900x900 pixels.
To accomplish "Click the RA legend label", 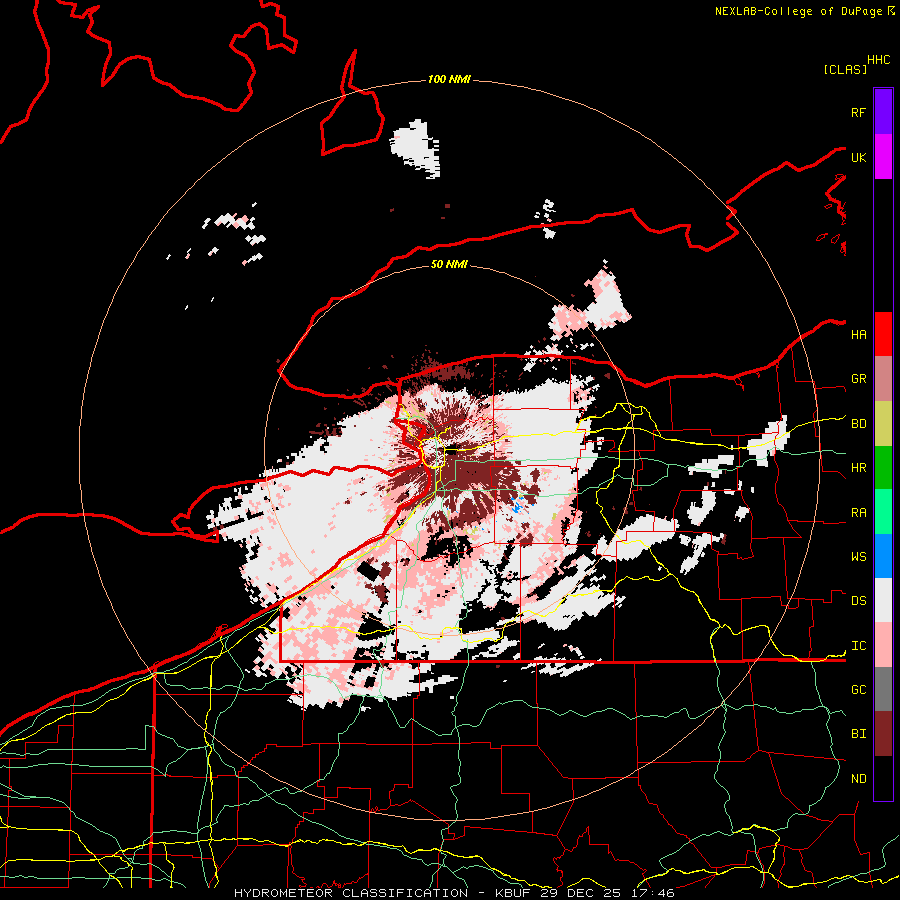I will click(x=858, y=513).
